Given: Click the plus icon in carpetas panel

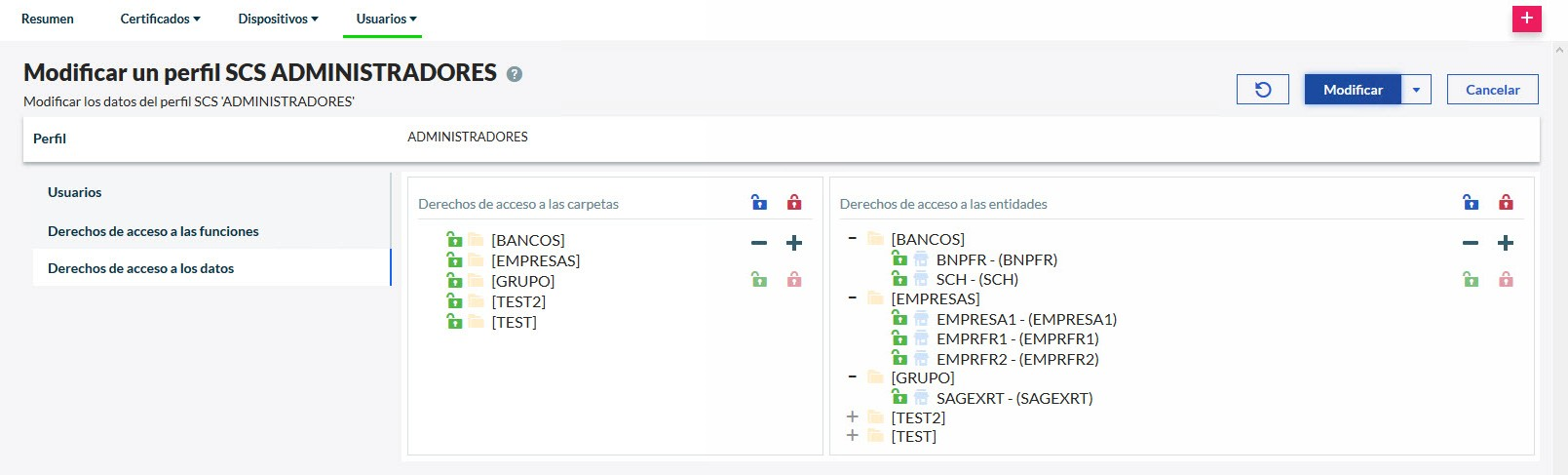Looking at the screenshot, I should point(794,243).
